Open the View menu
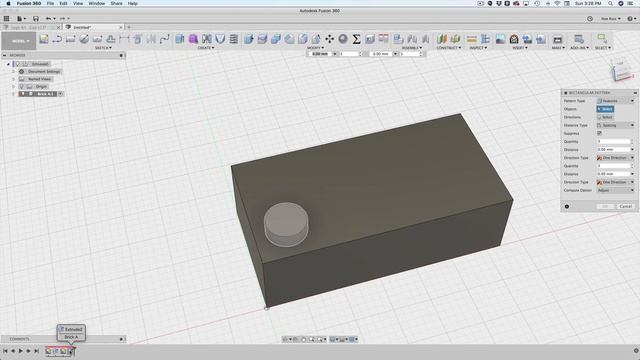Viewport: 640px width, 360px height. [78, 3]
